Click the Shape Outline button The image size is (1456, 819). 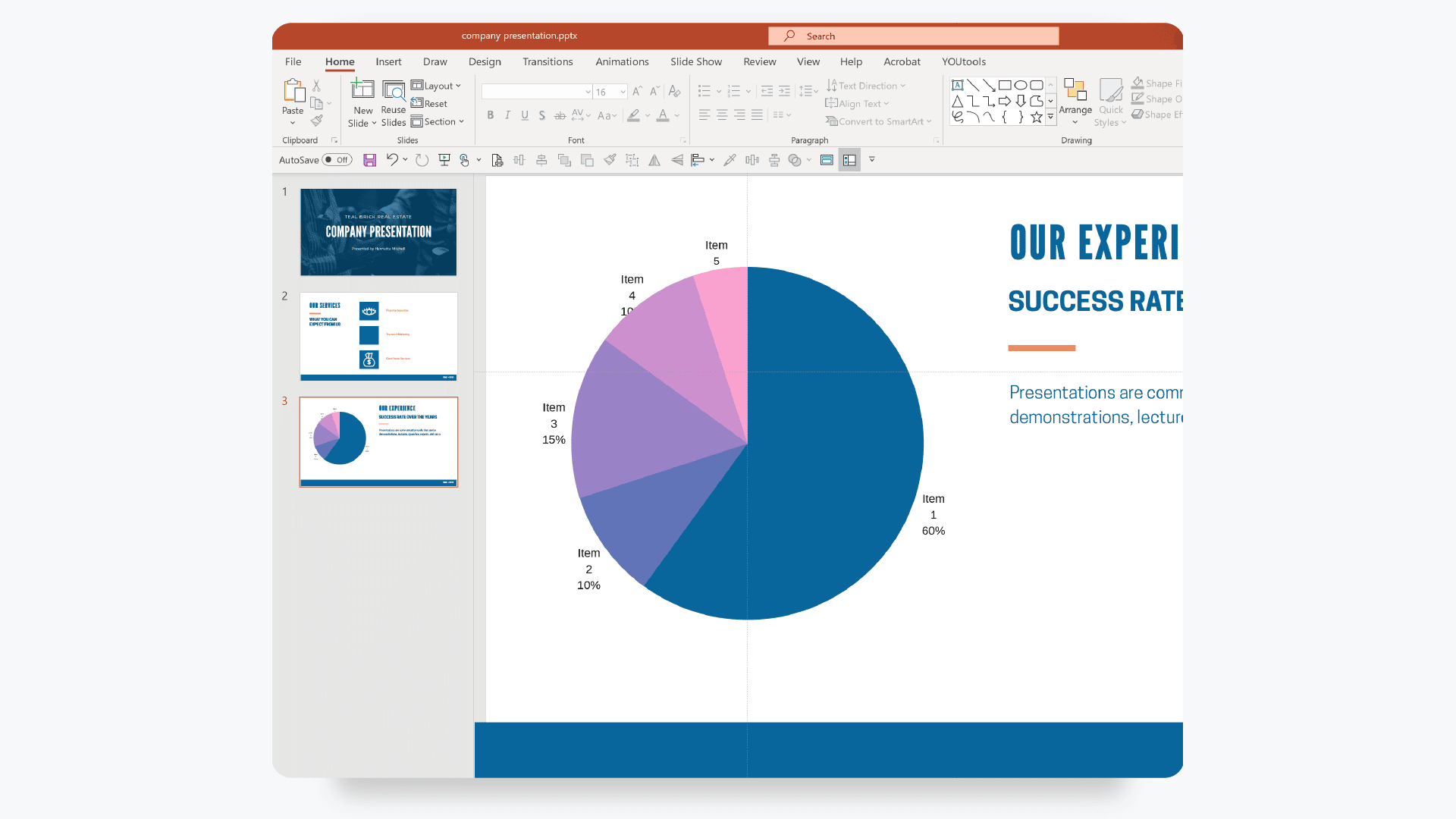coord(1157,99)
